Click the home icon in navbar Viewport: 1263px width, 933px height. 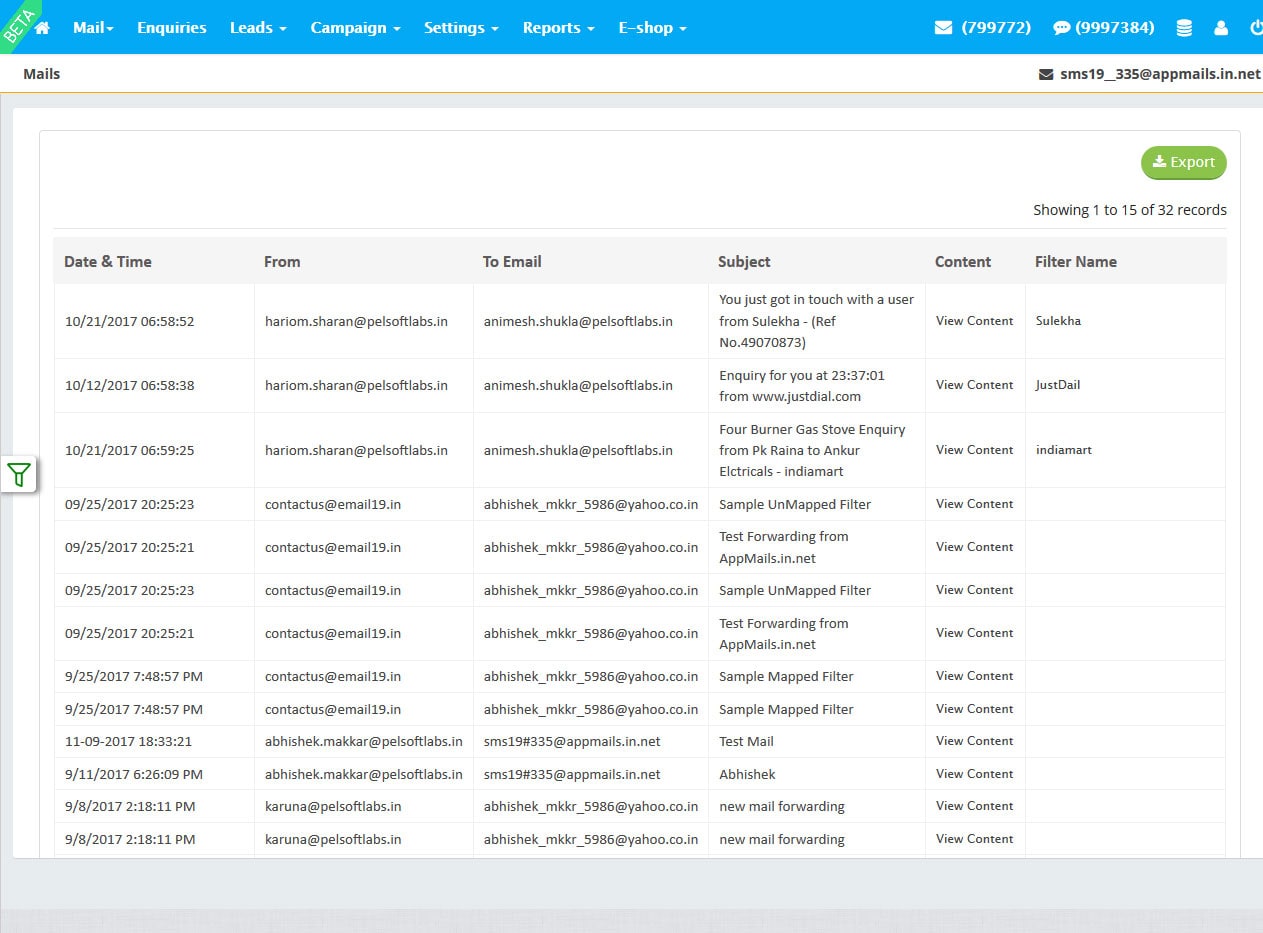42,28
